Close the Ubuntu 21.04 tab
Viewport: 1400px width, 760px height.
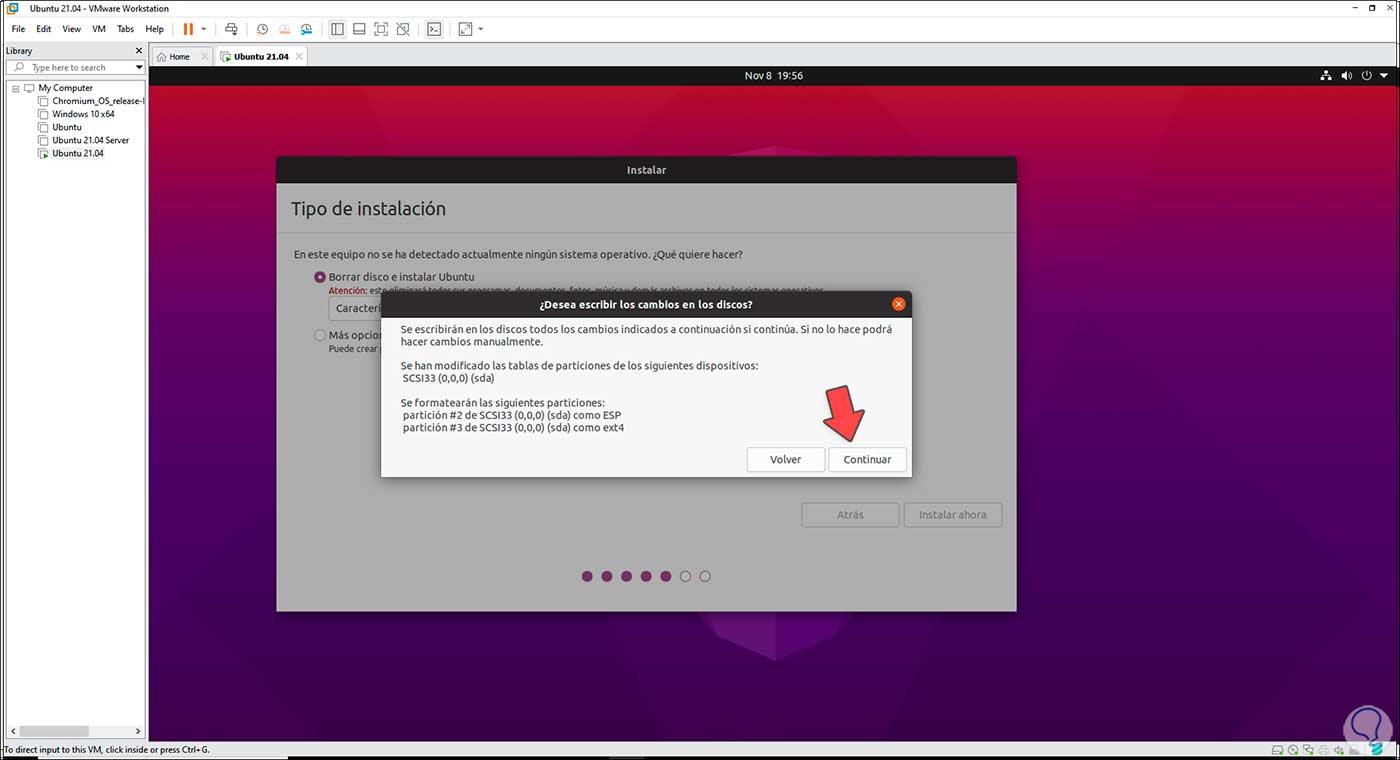click(299, 57)
